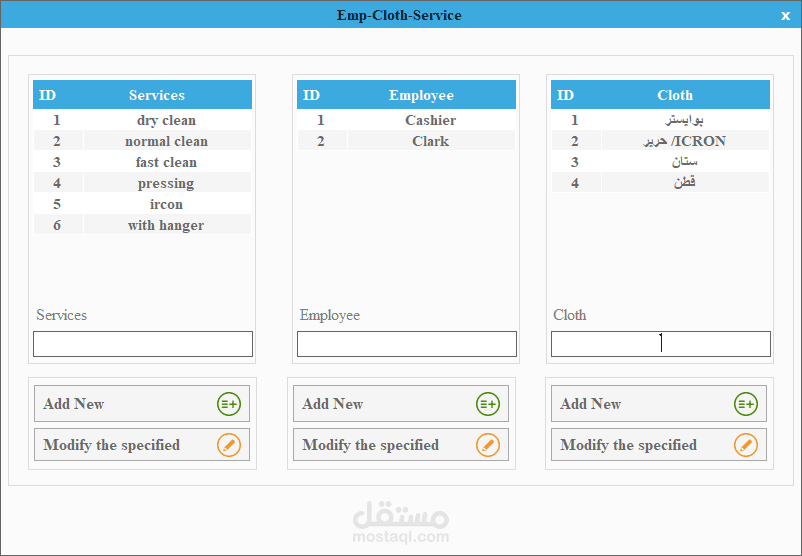Click the green add icon under Employee

pyautogui.click(x=488, y=404)
